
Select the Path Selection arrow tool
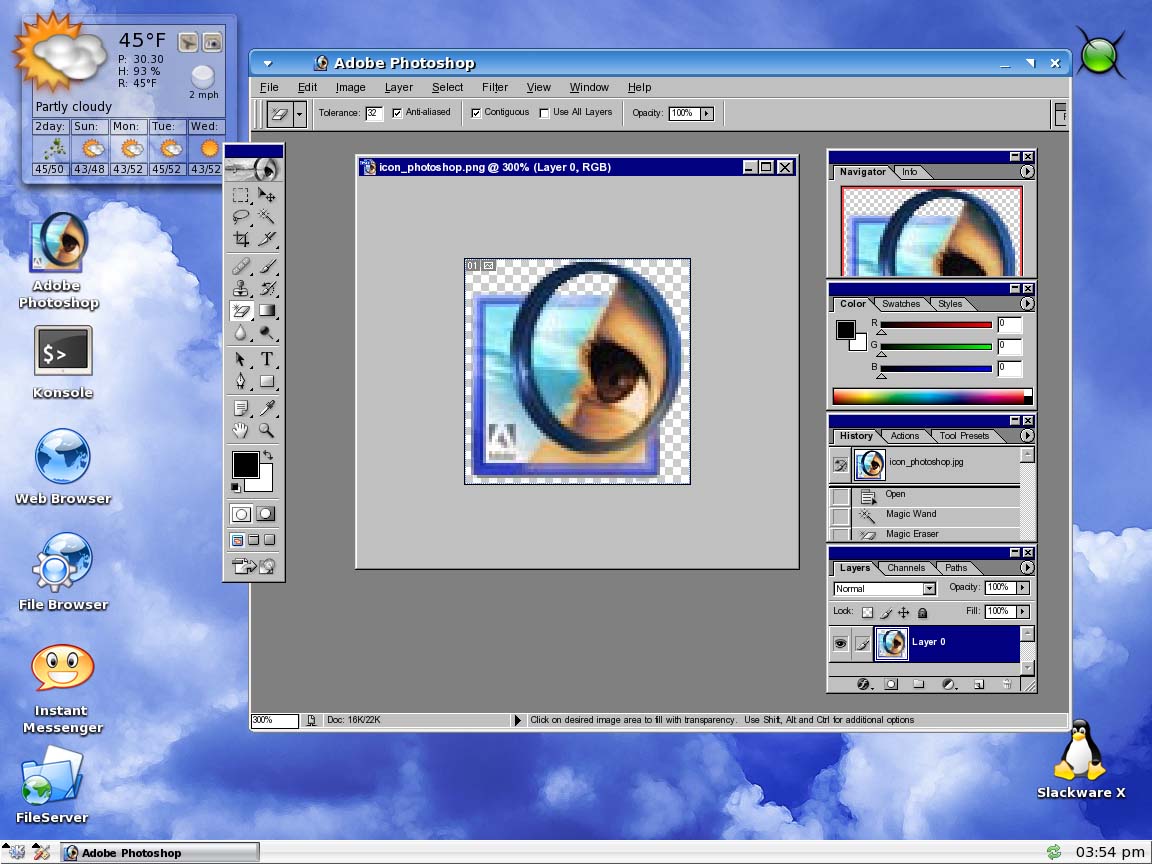tap(241, 359)
